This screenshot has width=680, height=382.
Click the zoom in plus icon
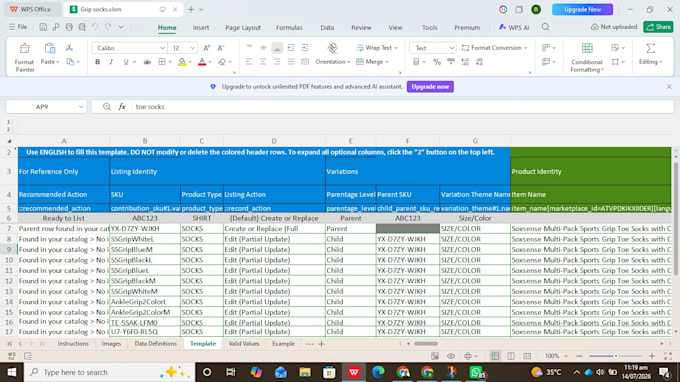tap(652, 356)
